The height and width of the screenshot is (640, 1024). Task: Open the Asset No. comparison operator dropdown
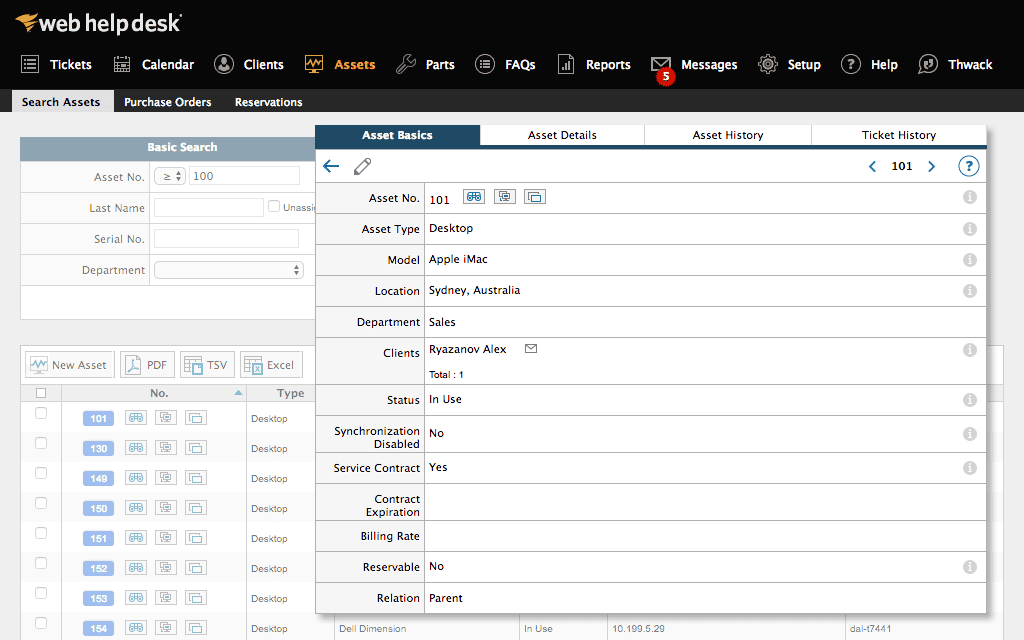click(169, 174)
